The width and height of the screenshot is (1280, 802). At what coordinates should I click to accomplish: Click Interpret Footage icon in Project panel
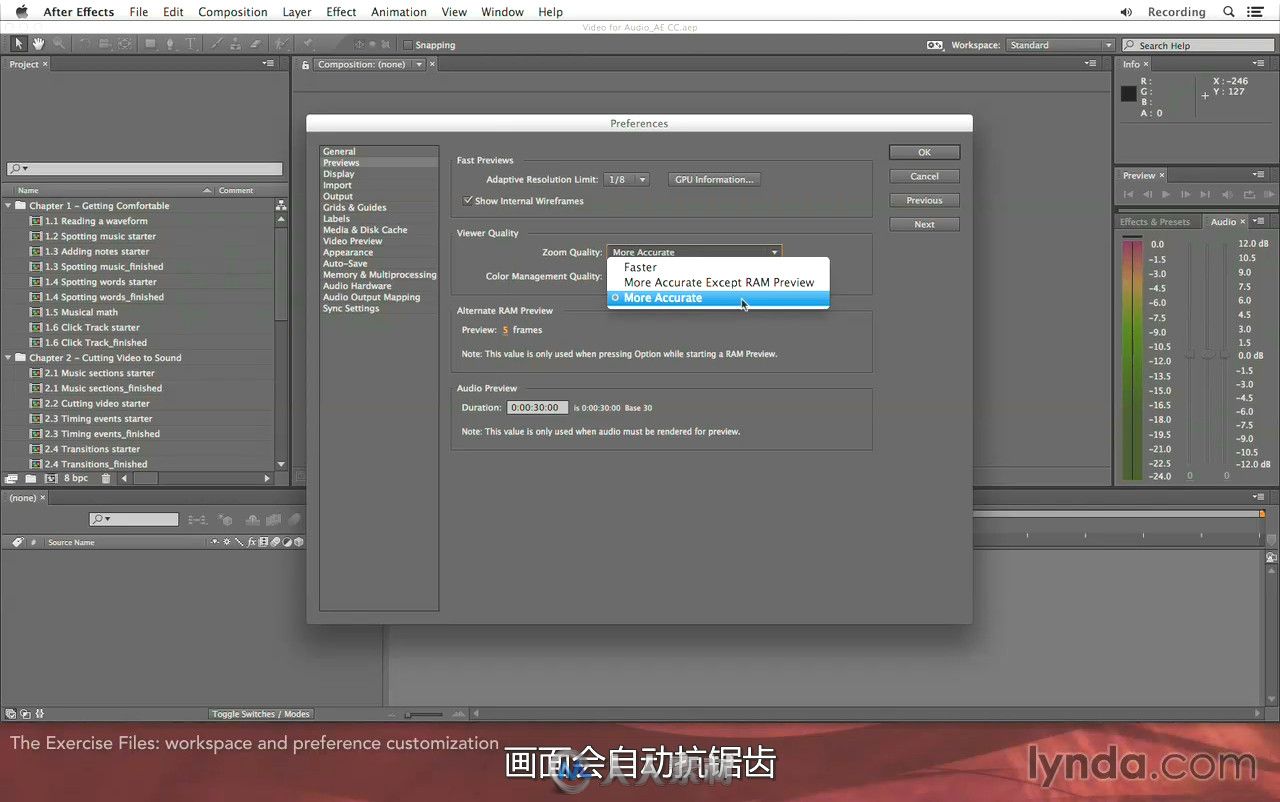[x=11, y=479]
